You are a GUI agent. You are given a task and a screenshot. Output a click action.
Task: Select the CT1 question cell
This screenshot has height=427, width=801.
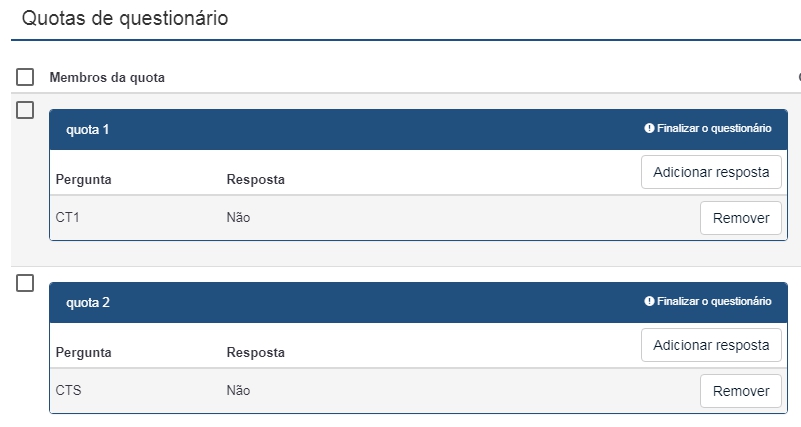point(67,218)
